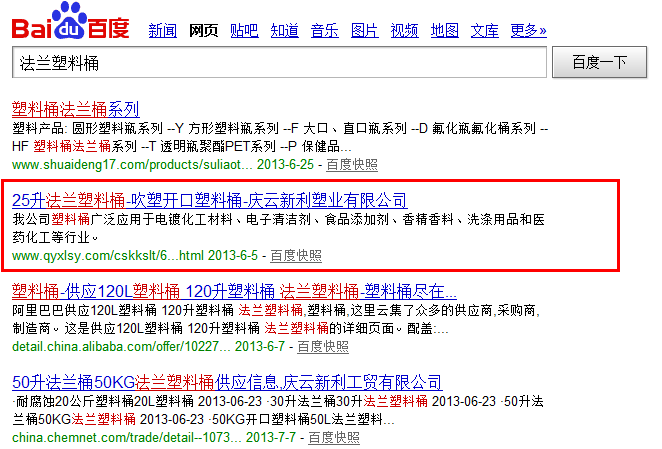Open the 音乐 music tab
This screenshot has height=449, width=662.
pos(324,30)
